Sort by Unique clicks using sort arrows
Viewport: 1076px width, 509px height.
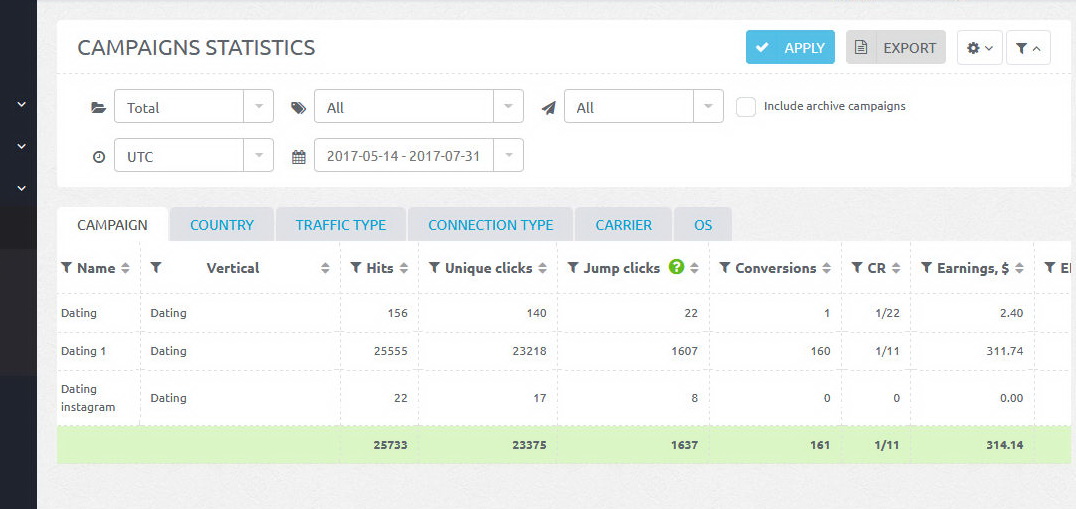pyautogui.click(x=543, y=269)
